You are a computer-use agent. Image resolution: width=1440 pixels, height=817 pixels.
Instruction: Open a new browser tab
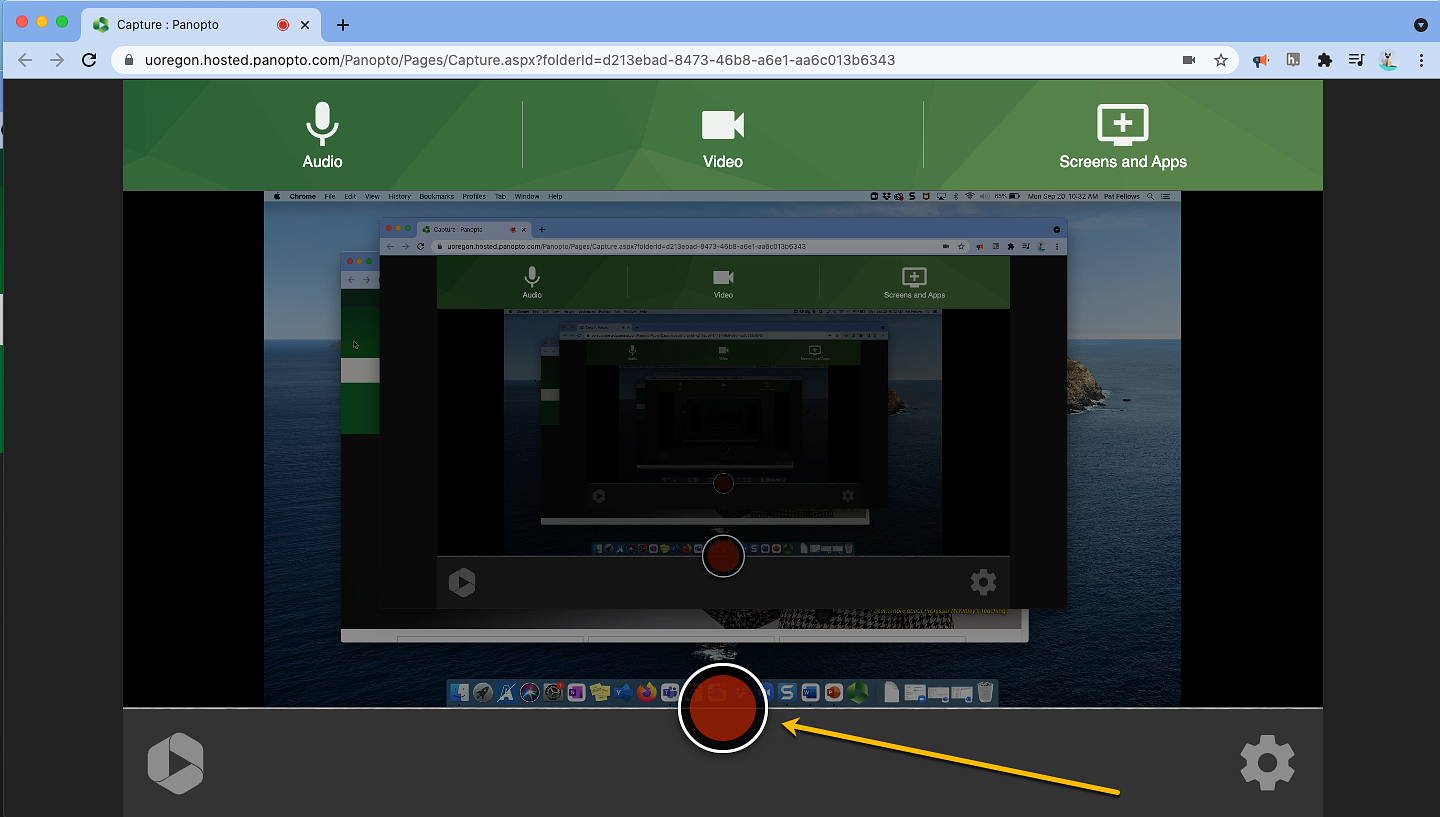(x=342, y=24)
